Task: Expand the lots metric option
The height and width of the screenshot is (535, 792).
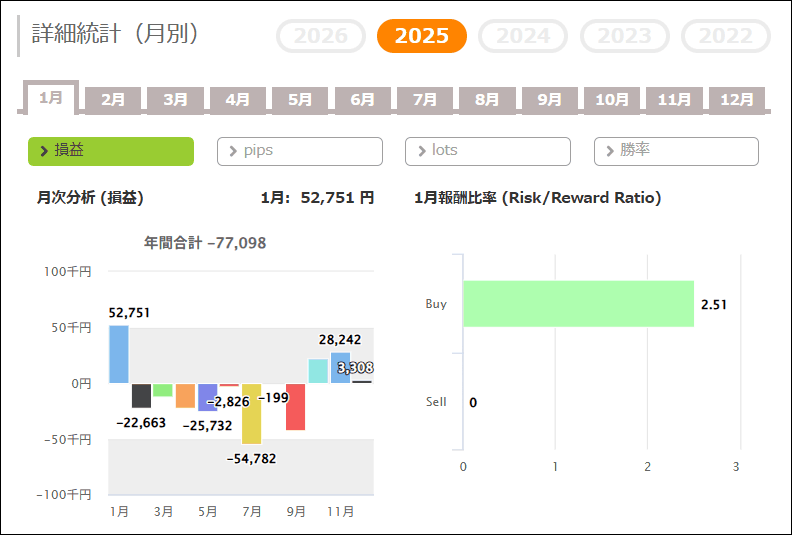Action: (488, 151)
